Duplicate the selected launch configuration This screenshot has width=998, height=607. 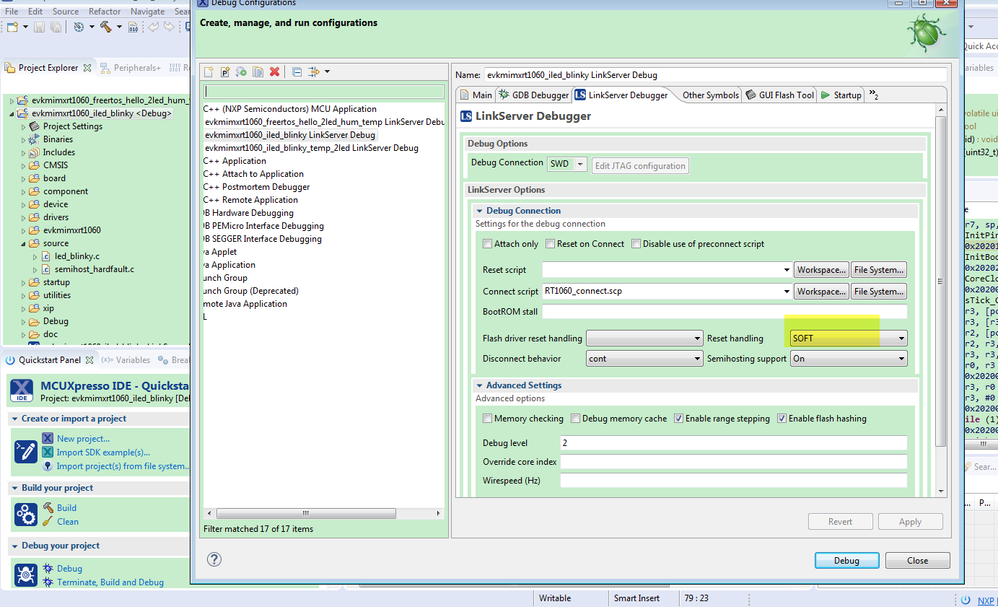click(258, 72)
